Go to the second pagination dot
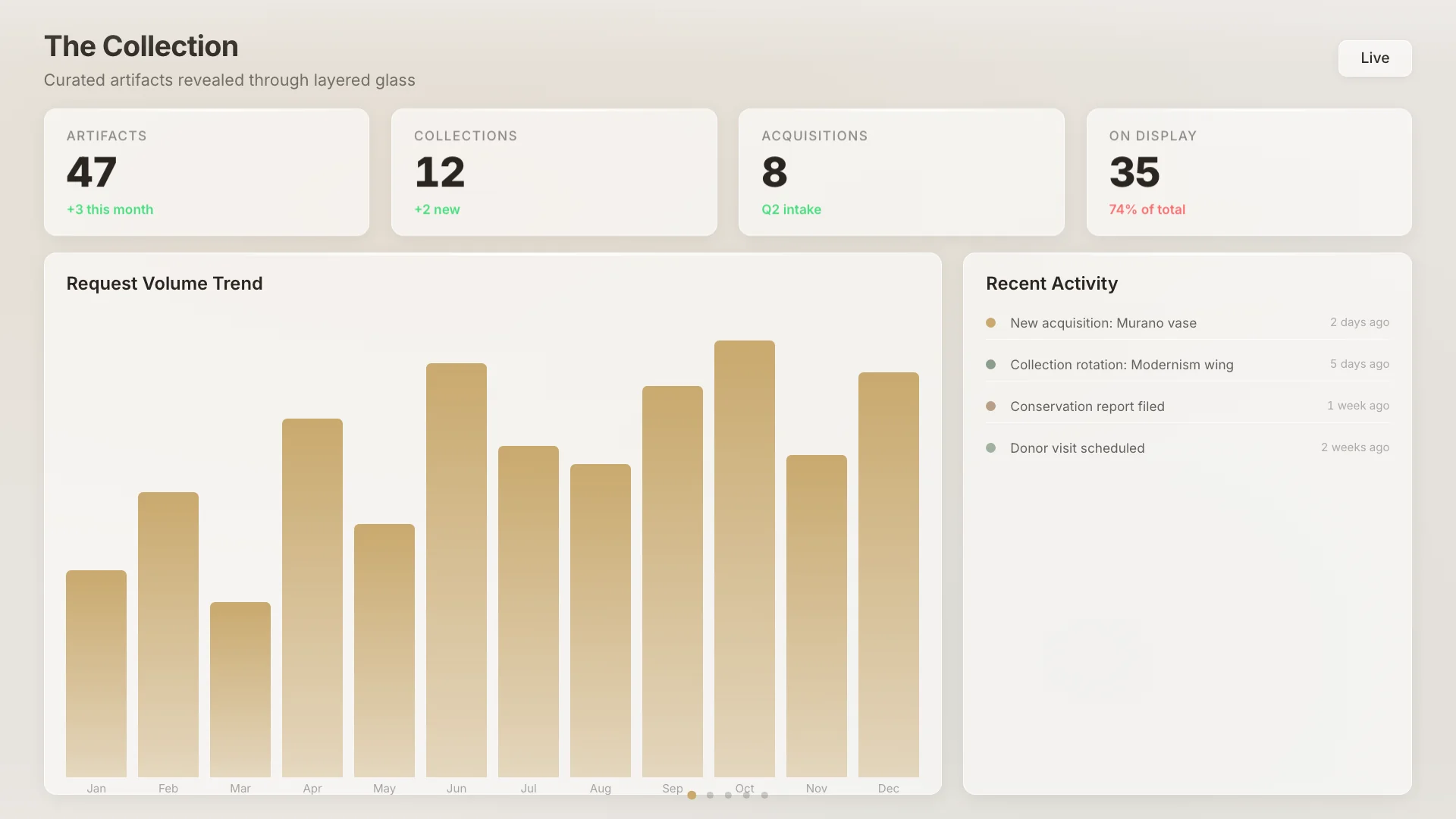Screen dimensions: 1456x819 pos(710,795)
